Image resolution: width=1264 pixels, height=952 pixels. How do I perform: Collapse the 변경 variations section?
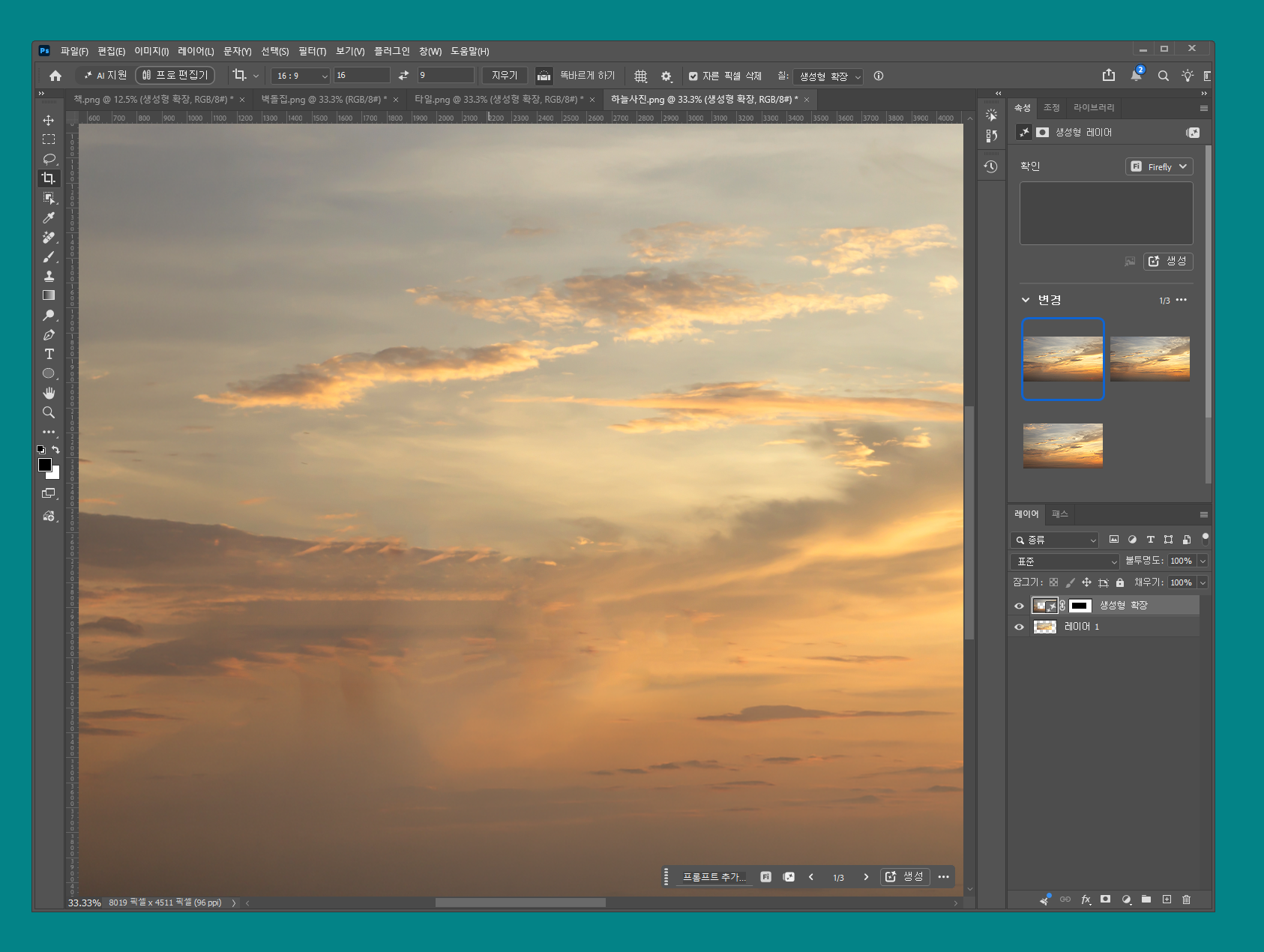click(1026, 300)
